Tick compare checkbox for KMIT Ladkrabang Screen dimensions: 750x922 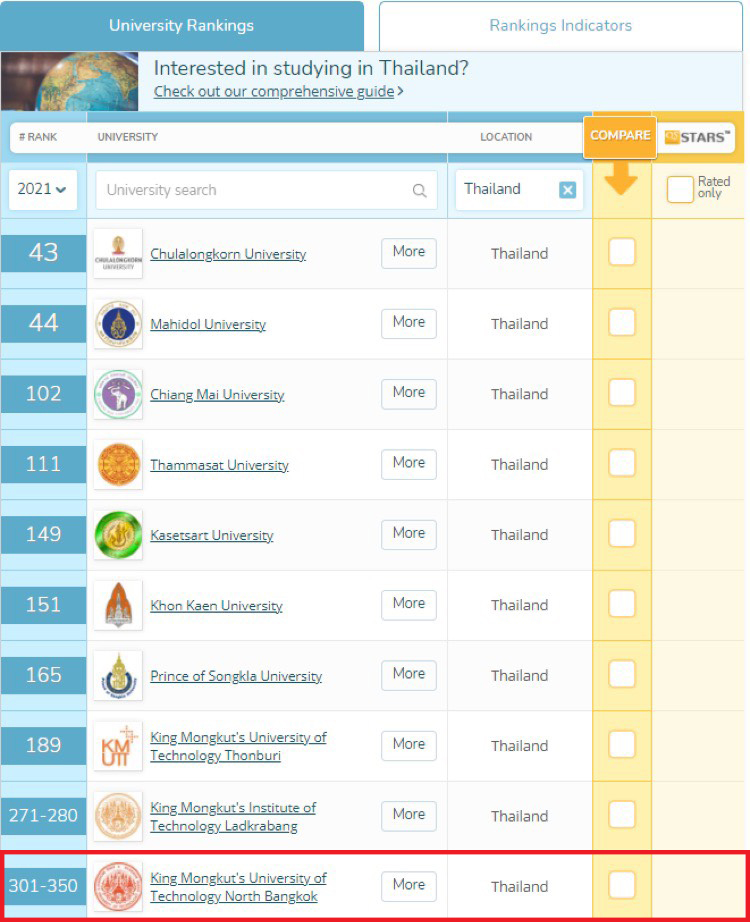point(622,814)
